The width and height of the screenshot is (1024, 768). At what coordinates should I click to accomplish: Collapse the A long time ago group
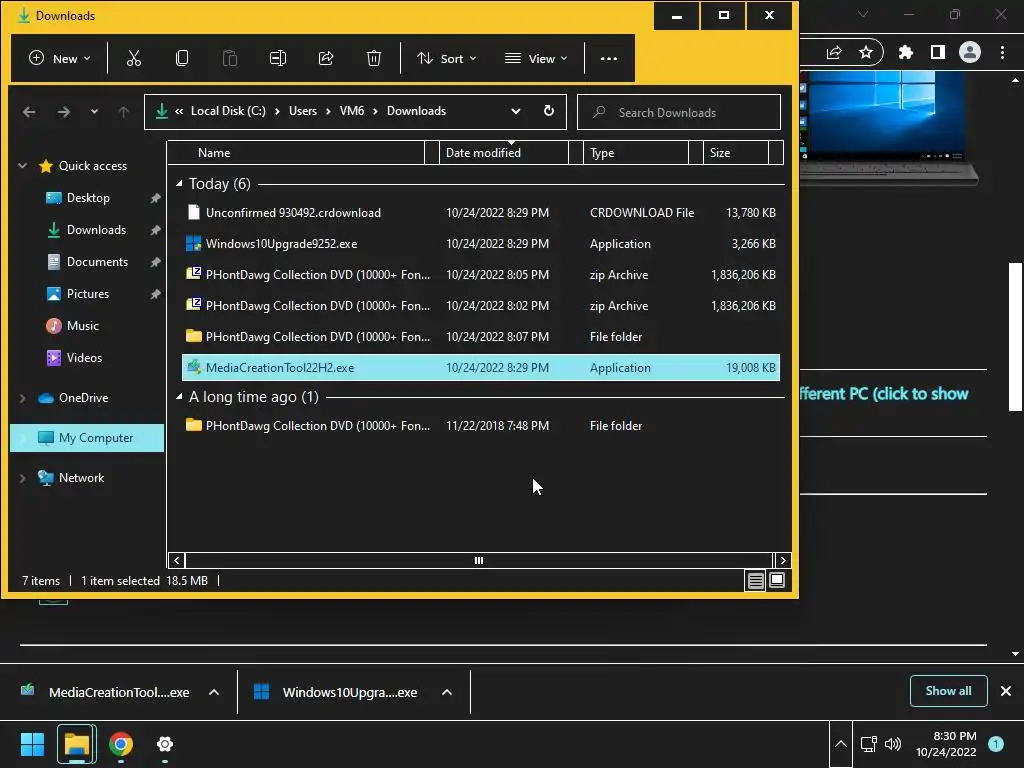[x=179, y=397]
